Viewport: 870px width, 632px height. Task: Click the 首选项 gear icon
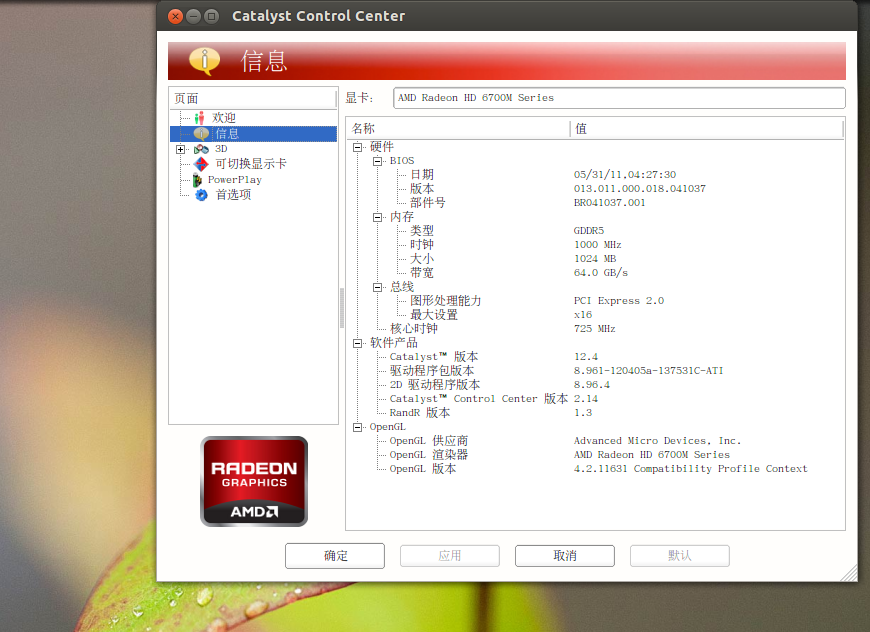coord(201,195)
